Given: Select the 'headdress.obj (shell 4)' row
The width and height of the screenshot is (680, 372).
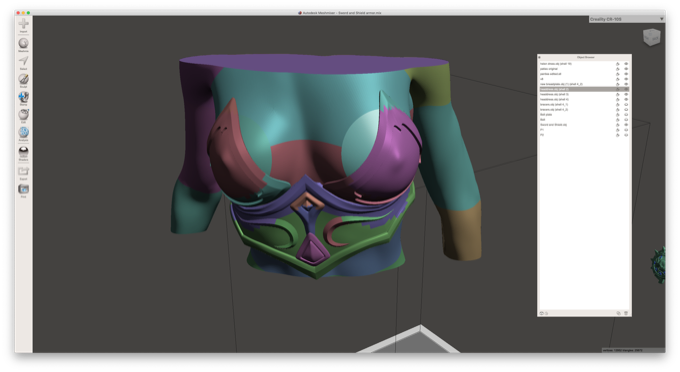Looking at the screenshot, I should coord(584,99).
